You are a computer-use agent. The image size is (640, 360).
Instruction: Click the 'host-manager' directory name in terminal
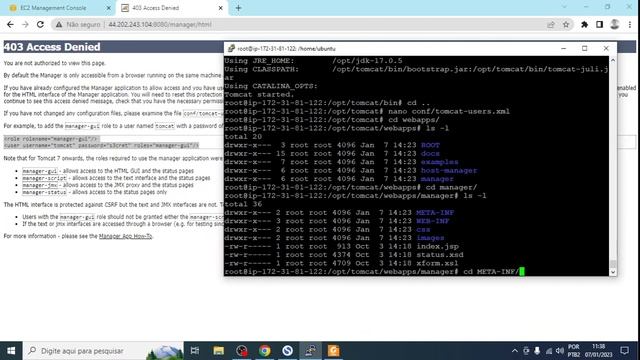tap(449, 171)
